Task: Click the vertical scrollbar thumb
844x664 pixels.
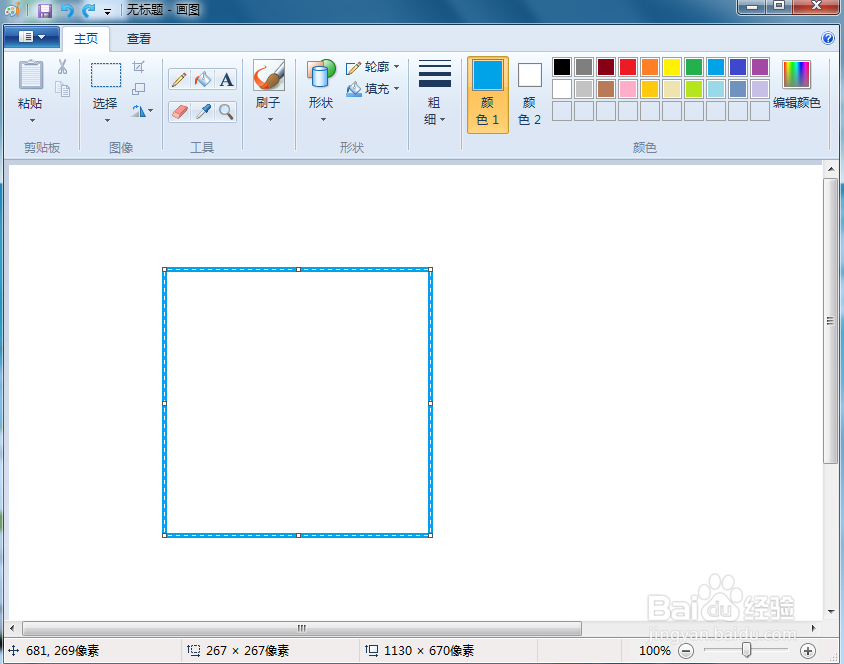Action: pyautogui.click(x=831, y=321)
